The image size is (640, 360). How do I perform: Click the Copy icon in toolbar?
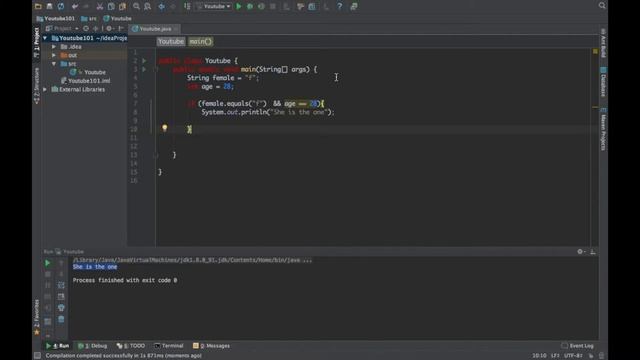[x=111, y=6]
